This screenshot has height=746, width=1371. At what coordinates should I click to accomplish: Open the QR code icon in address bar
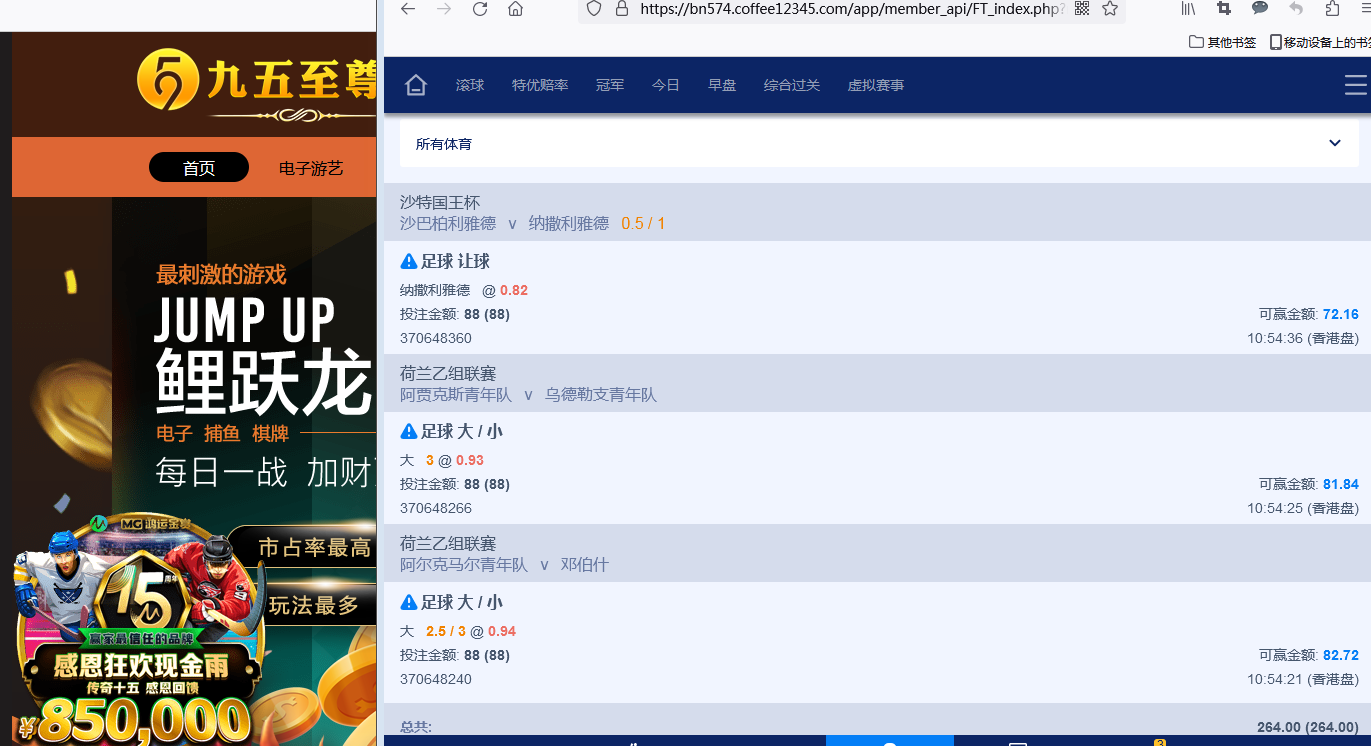(x=1081, y=9)
